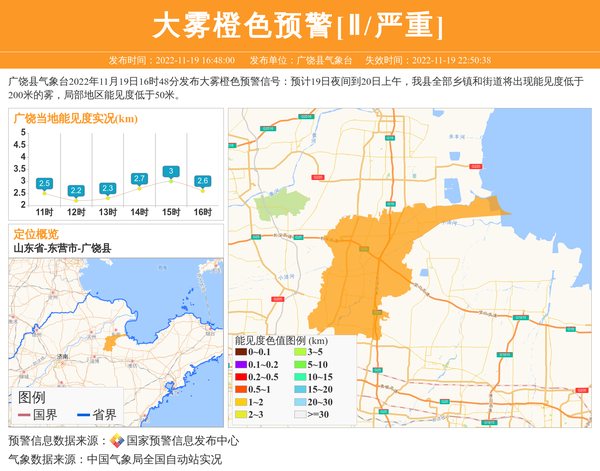Click the 2.5 visibility marker at 11时
This screenshot has width=600, height=471.
click(44, 184)
